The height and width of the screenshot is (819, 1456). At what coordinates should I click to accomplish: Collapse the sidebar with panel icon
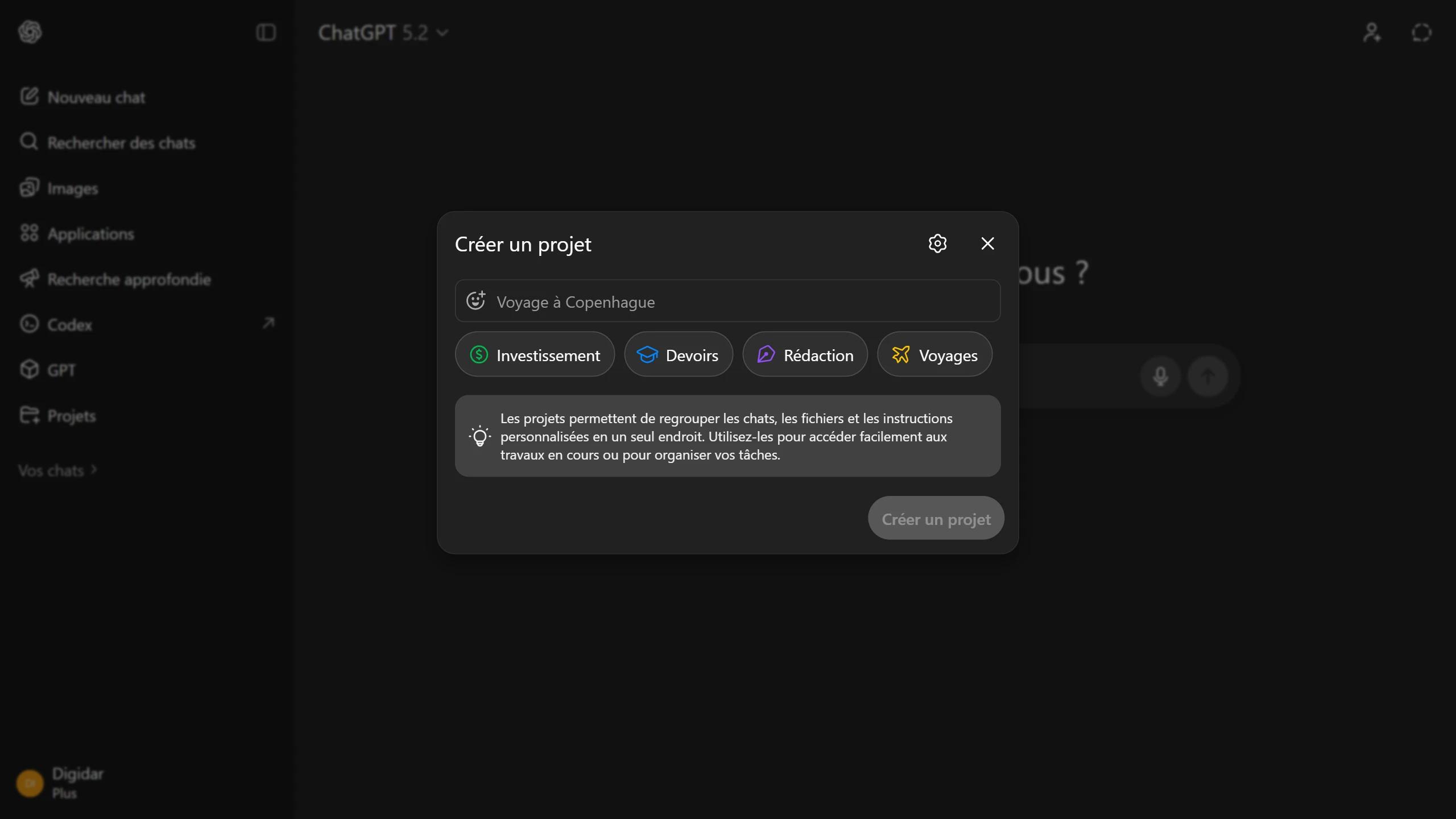coord(266,32)
